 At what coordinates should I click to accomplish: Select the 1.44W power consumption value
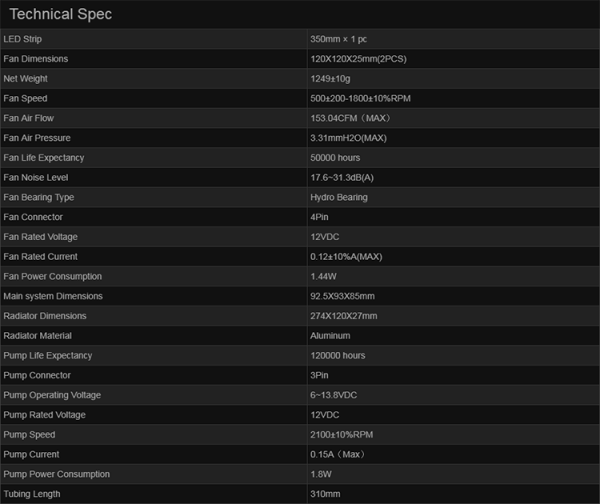coord(323,276)
